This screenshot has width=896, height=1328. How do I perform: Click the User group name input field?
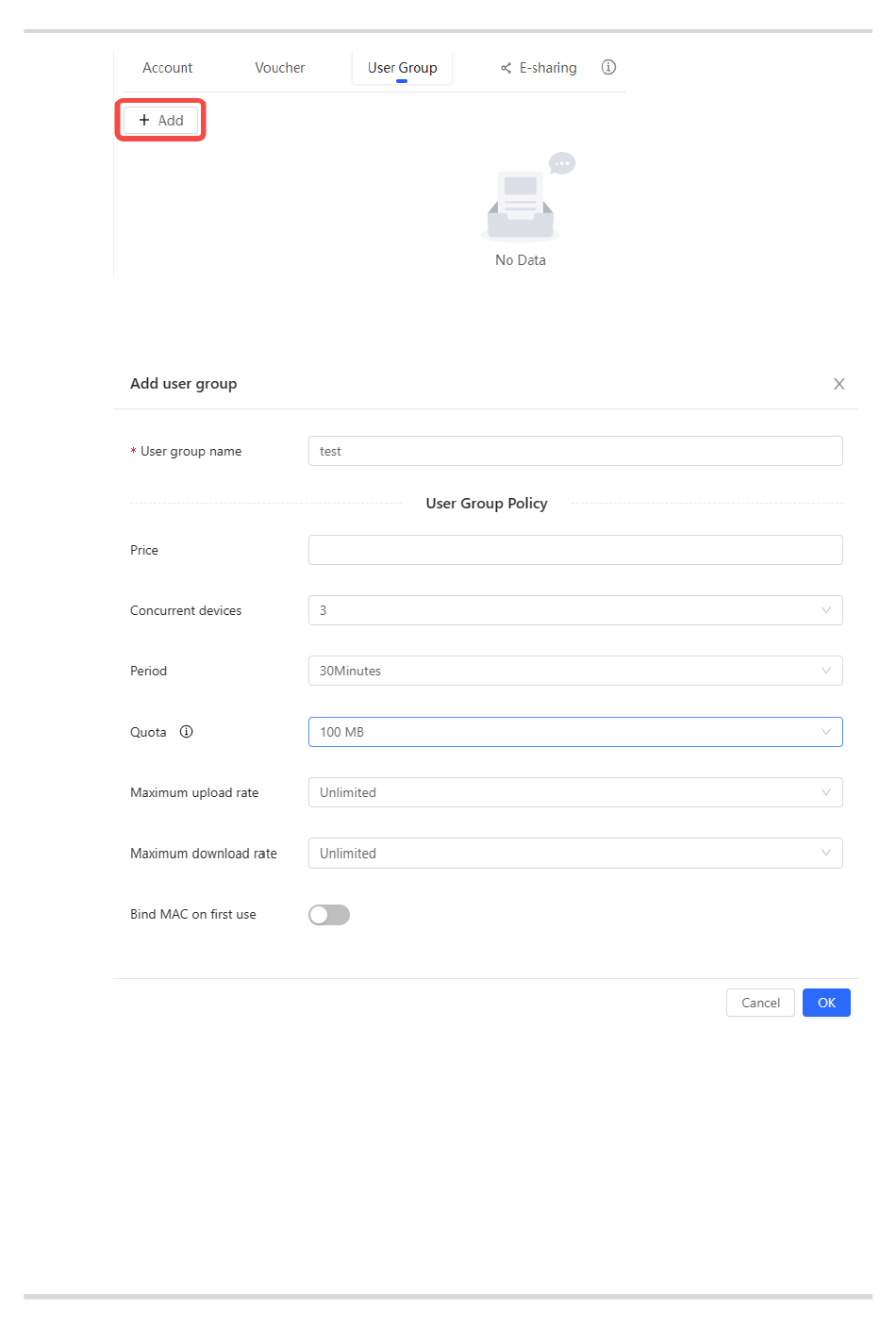tap(575, 451)
